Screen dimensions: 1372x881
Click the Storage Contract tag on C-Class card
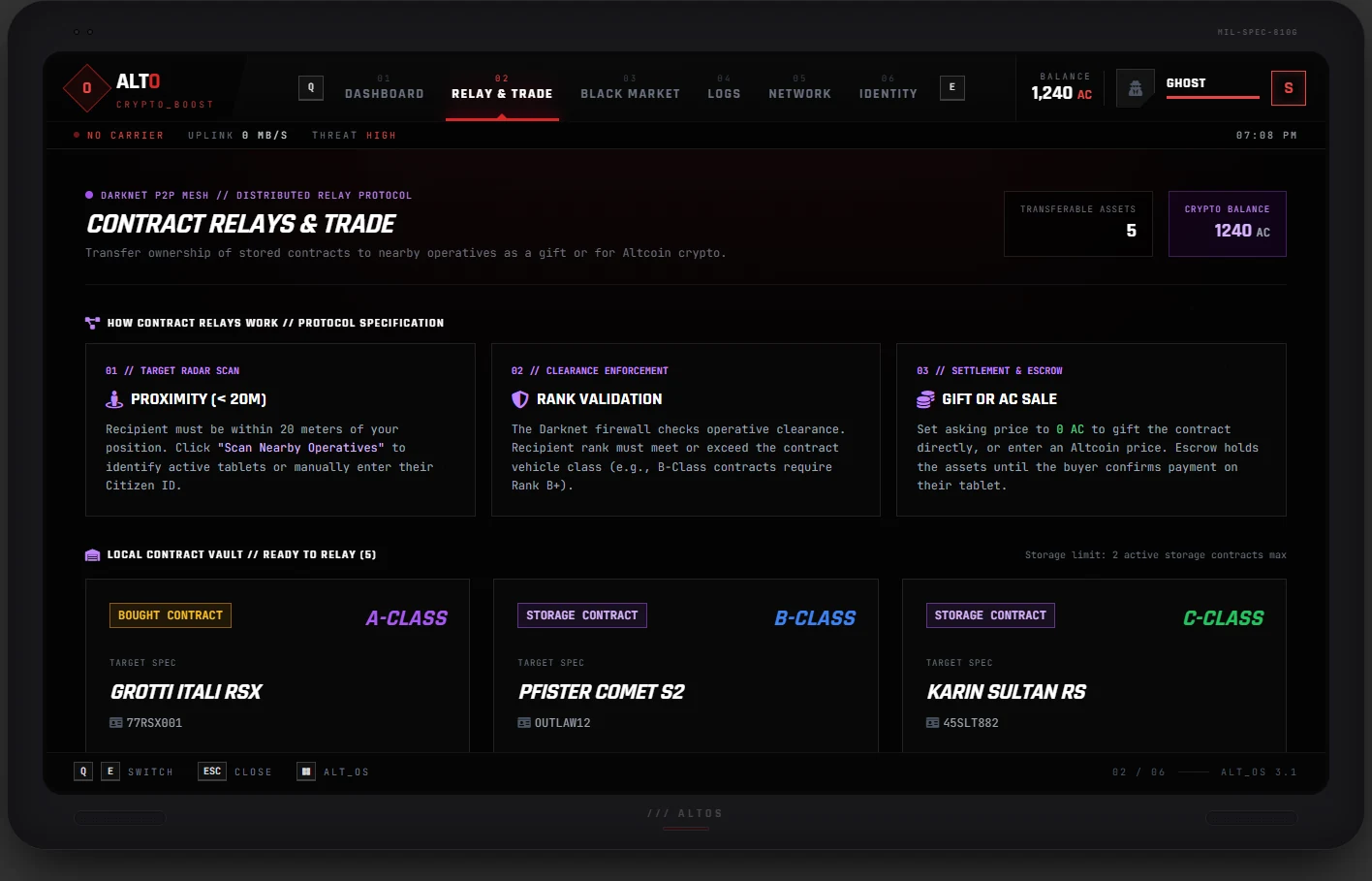(x=990, y=615)
